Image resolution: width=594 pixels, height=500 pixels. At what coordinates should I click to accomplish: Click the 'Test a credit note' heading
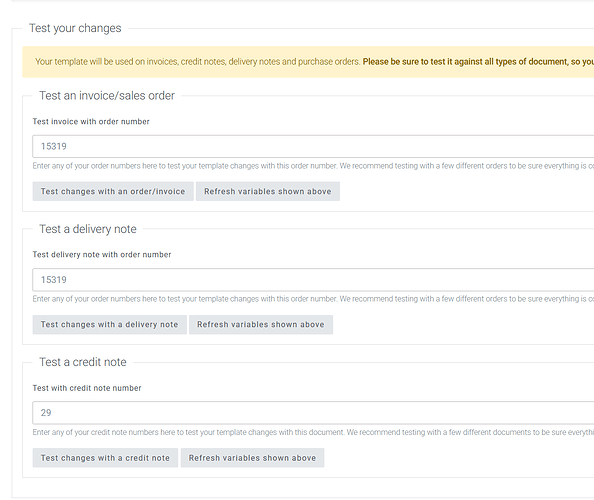[x=83, y=362]
